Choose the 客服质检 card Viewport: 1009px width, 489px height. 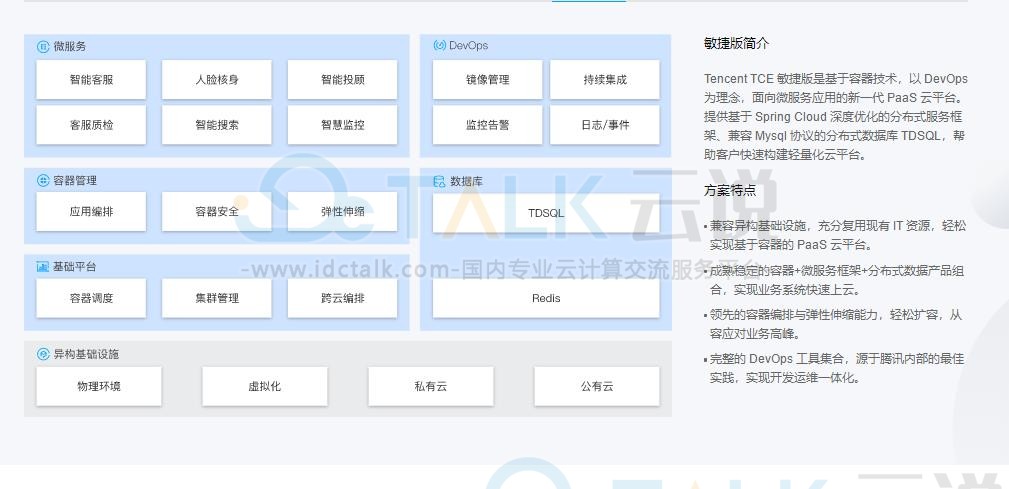pyautogui.click(x=91, y=125)
